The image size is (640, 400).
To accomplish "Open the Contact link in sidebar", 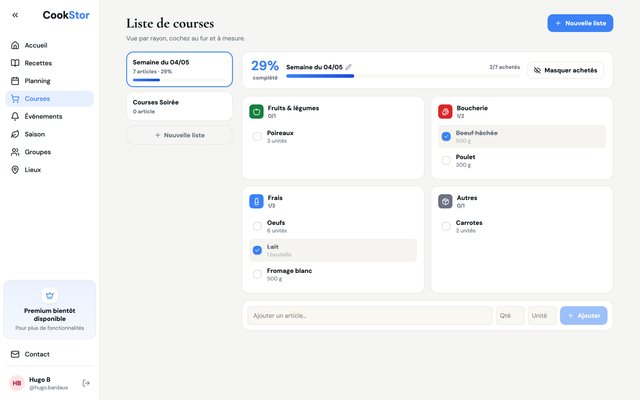I will [49, 354].
